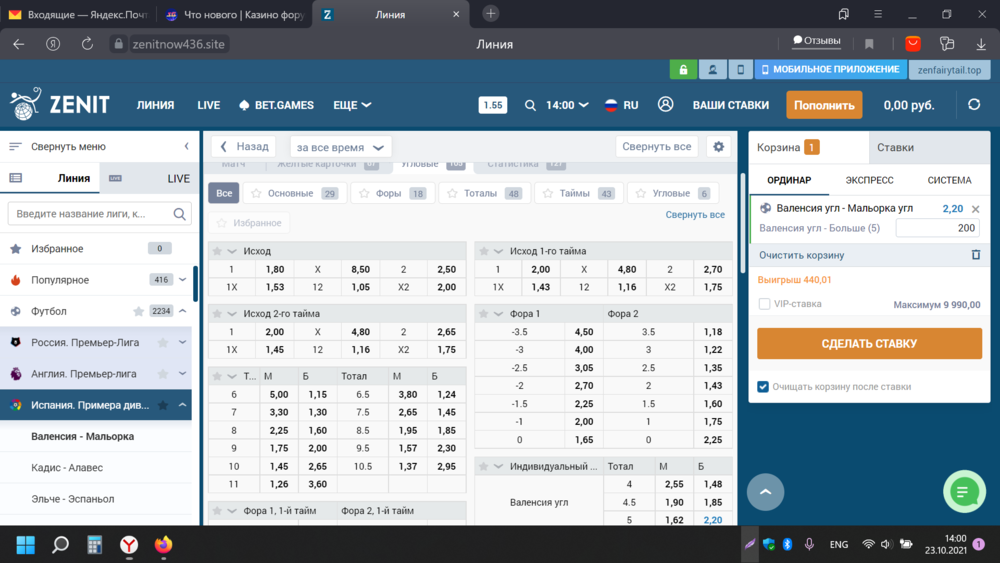Remove the Валенсия угл bet with the X
Viewport: 1000px width, 563px height.
coord(975,209)
